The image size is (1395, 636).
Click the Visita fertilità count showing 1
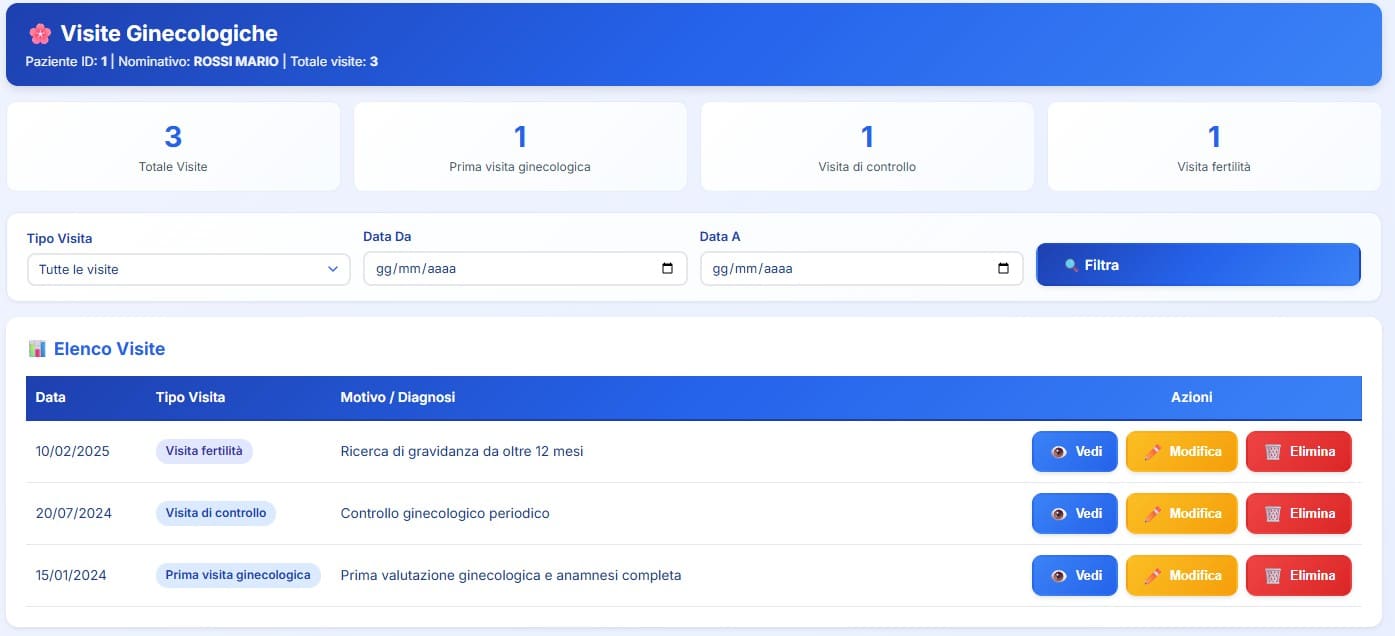tap(1213, 136)
